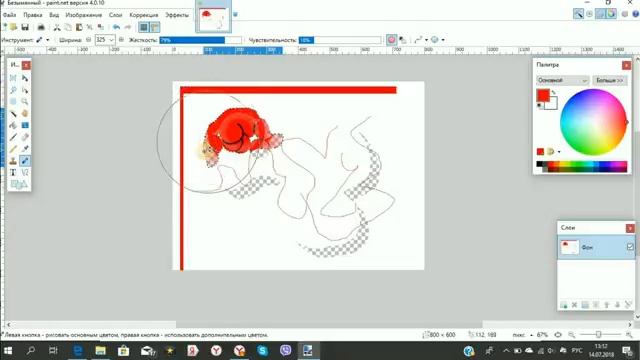Select the Rectangle Select tool
640x360 pixels.
pos(13,78)
